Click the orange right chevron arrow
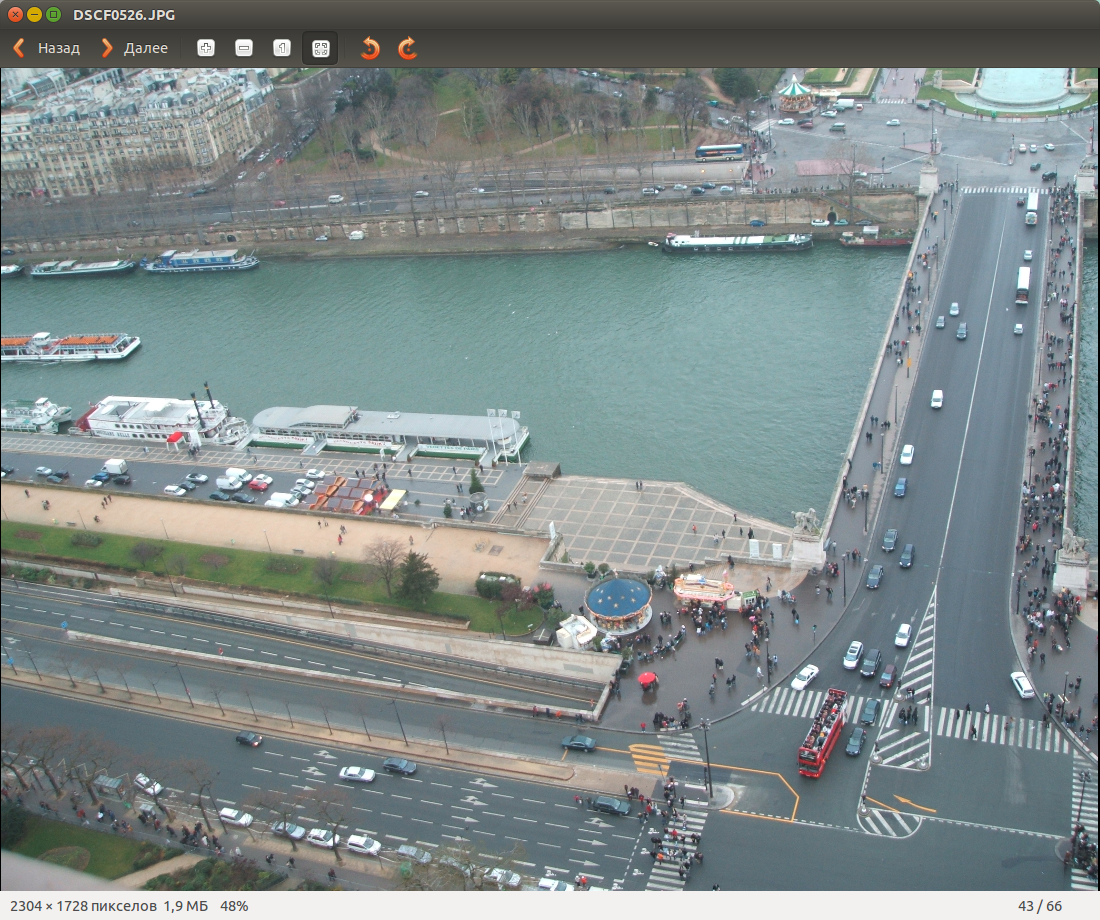 point(107,48)
